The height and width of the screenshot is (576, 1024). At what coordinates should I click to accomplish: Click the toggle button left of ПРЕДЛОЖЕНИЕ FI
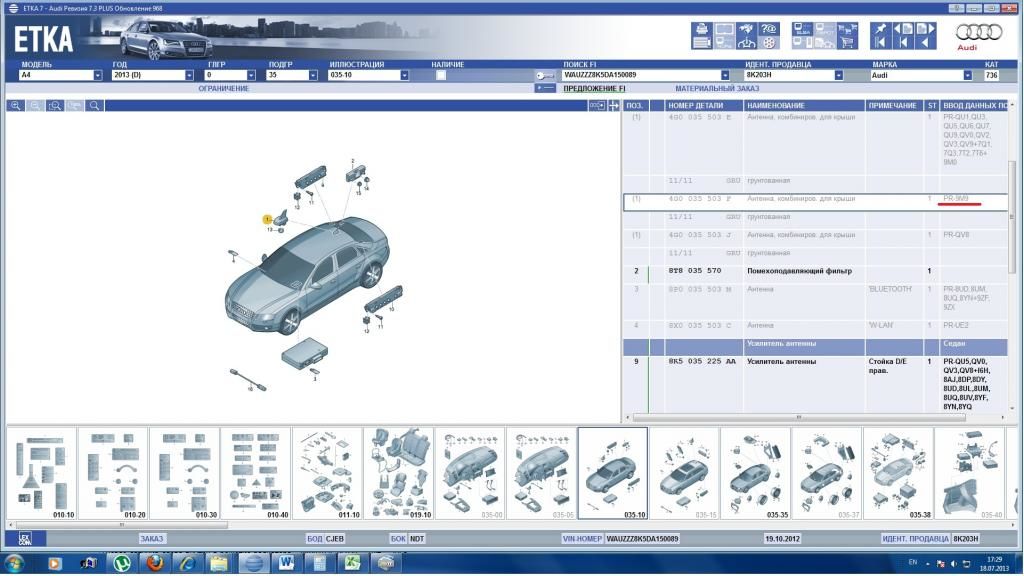point(545,88)
